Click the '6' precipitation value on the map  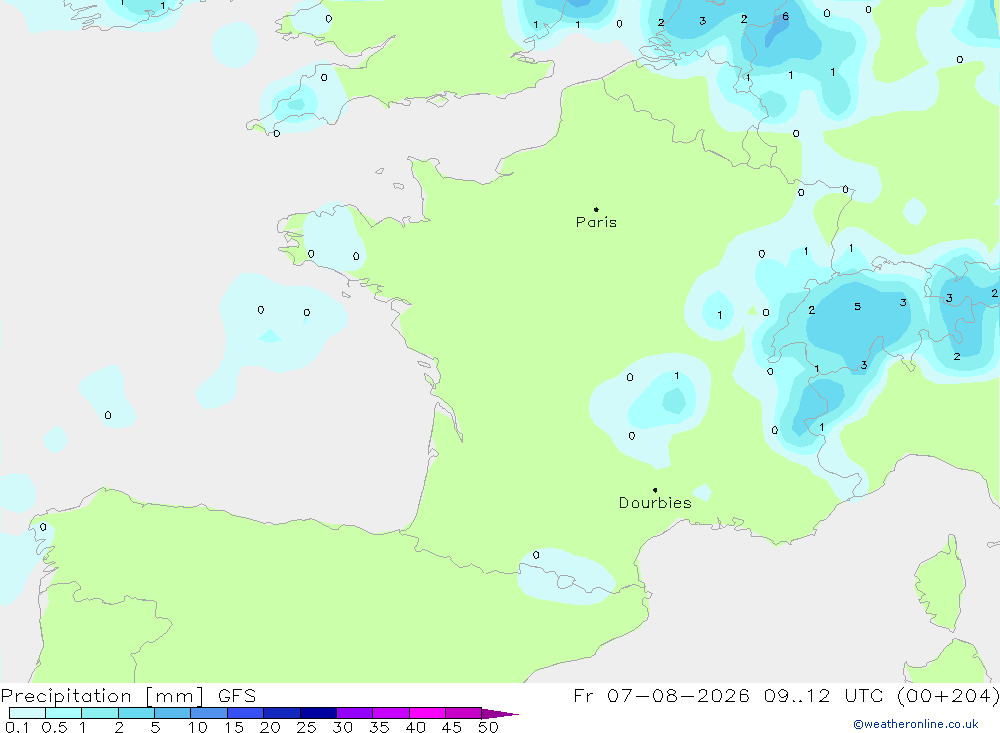click(786, 17)
